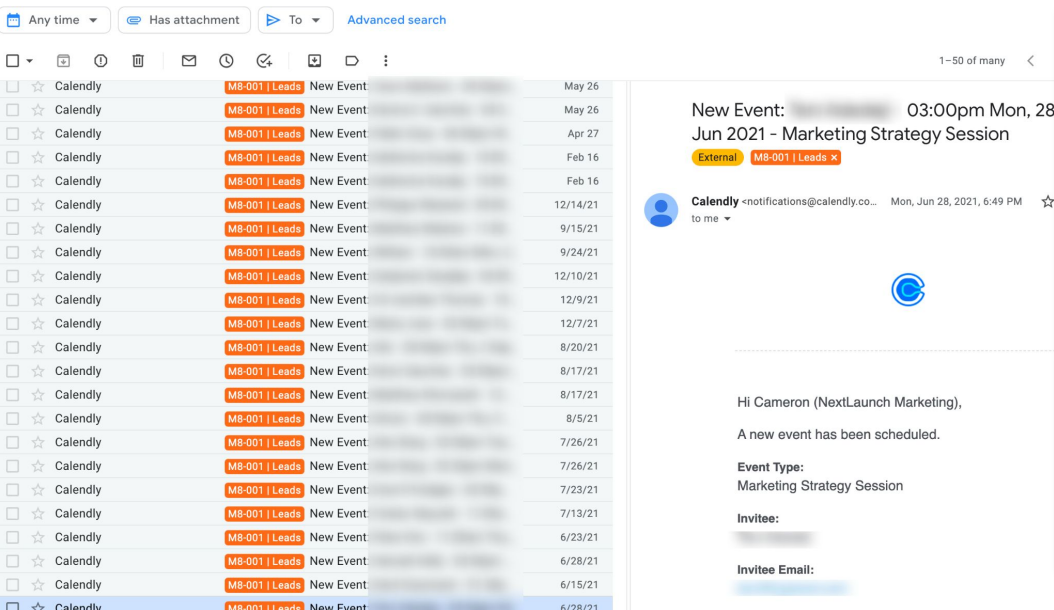Report spam using the exclamation icon

tap(101, 61)
